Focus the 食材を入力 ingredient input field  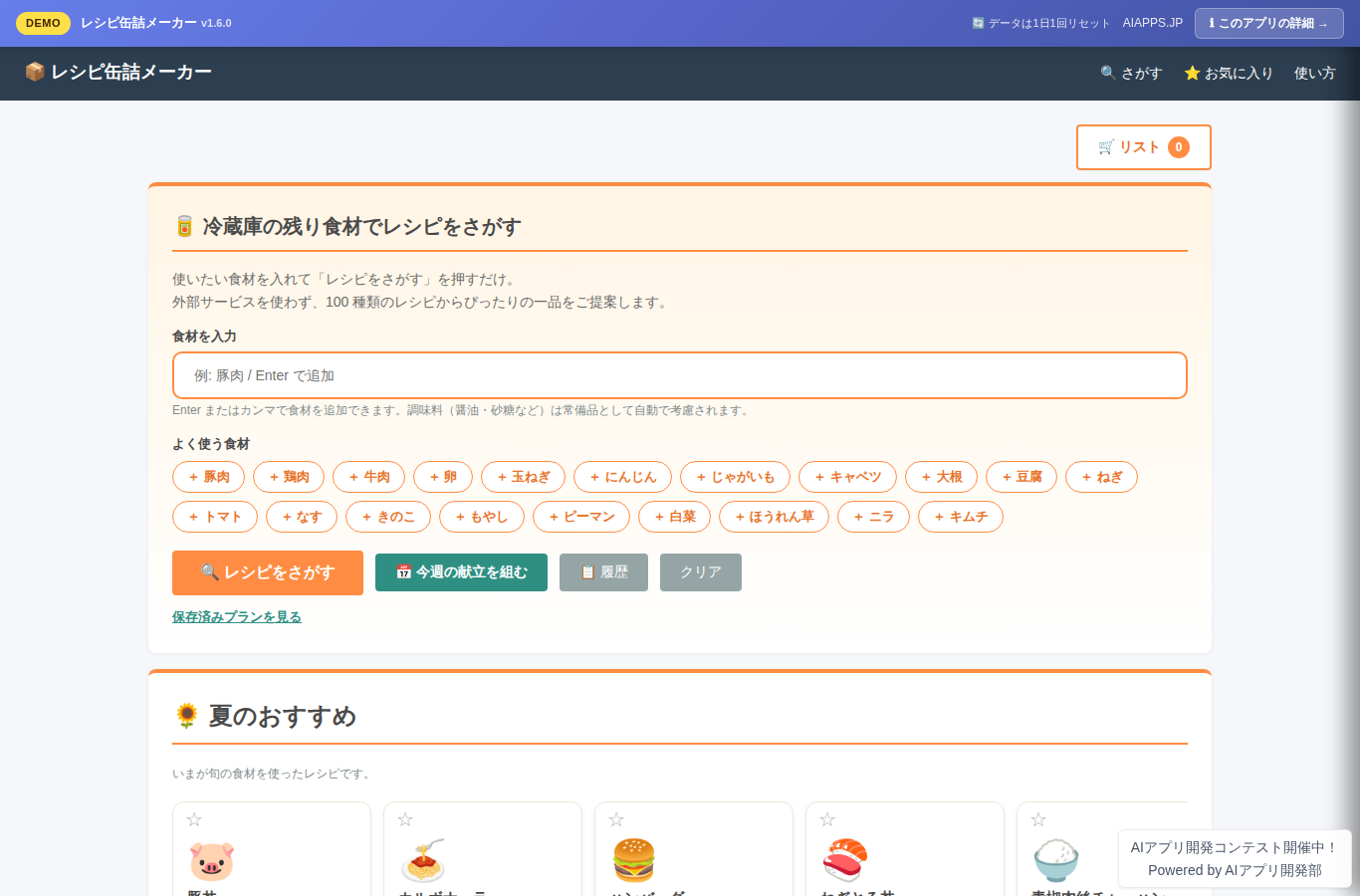[680, 375]
